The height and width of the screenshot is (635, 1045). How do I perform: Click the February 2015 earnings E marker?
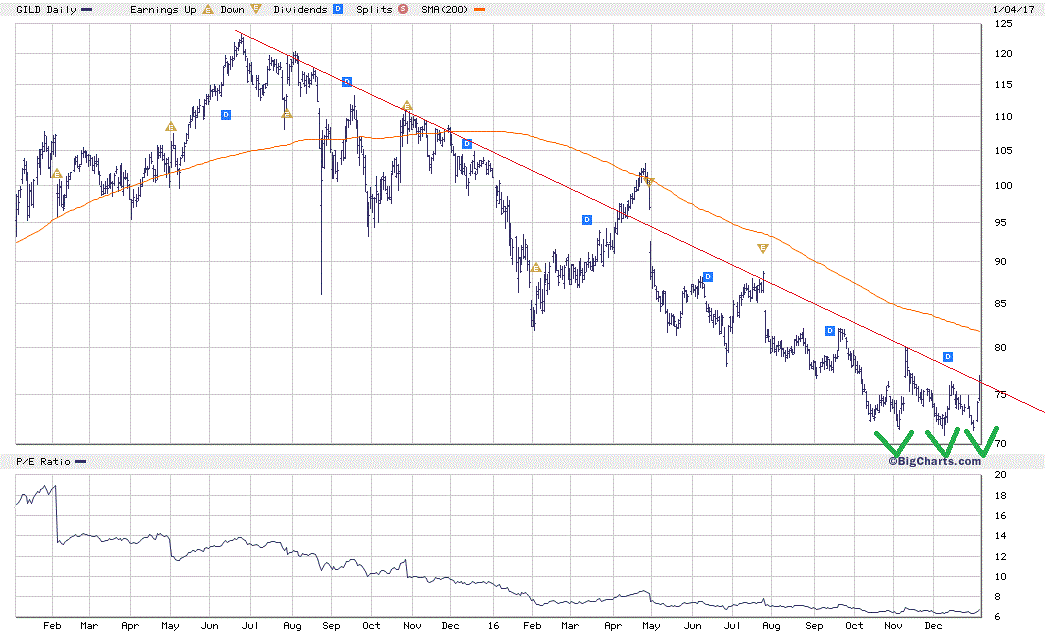click(x=57, y=174)
